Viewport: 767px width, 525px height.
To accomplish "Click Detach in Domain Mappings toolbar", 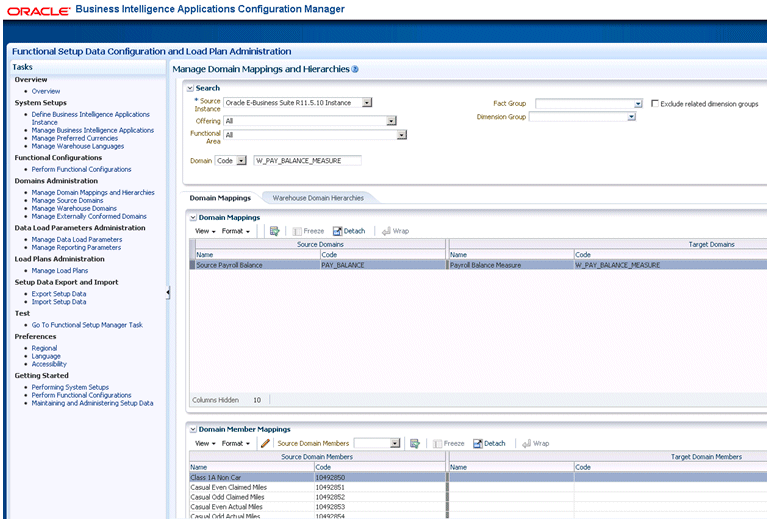I will click(x=349, y=231).
